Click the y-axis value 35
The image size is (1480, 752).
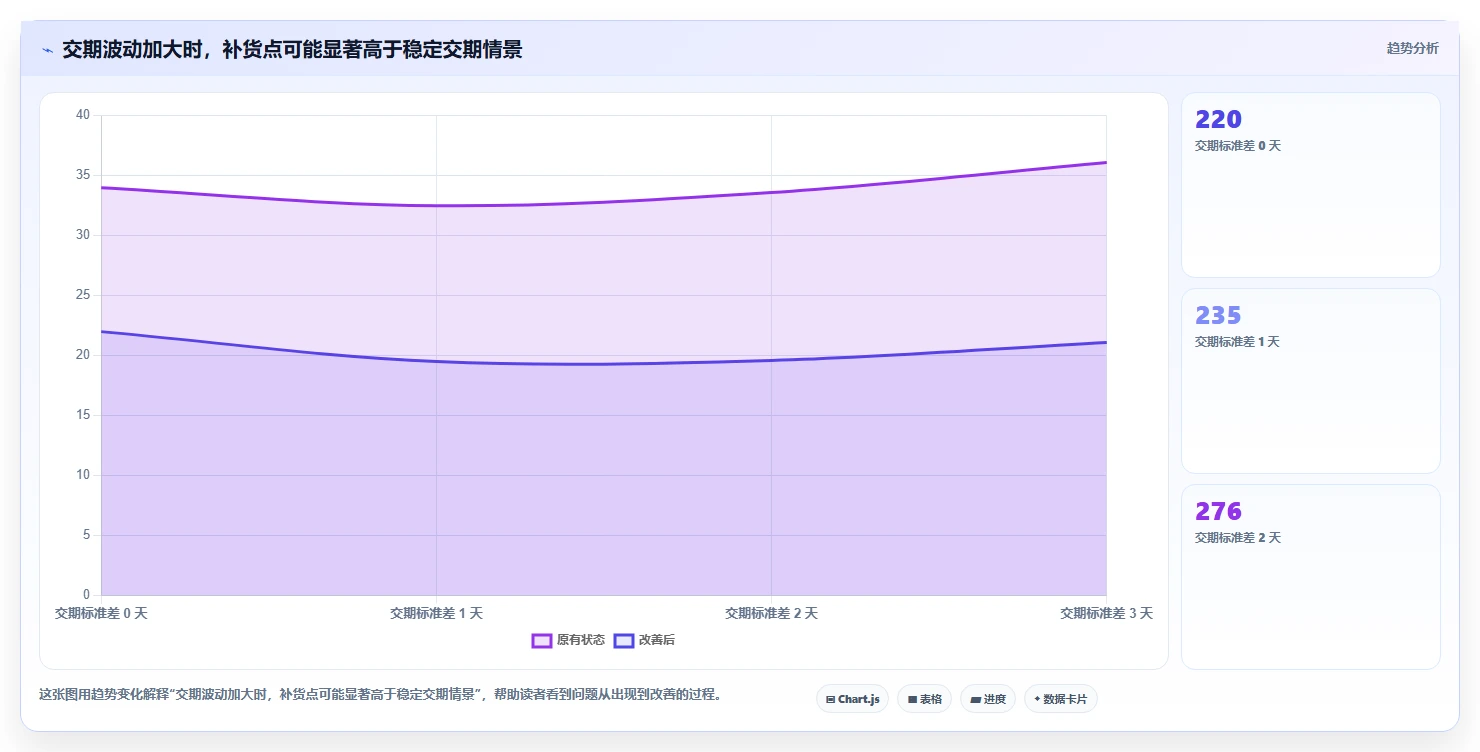coord(83,175)
